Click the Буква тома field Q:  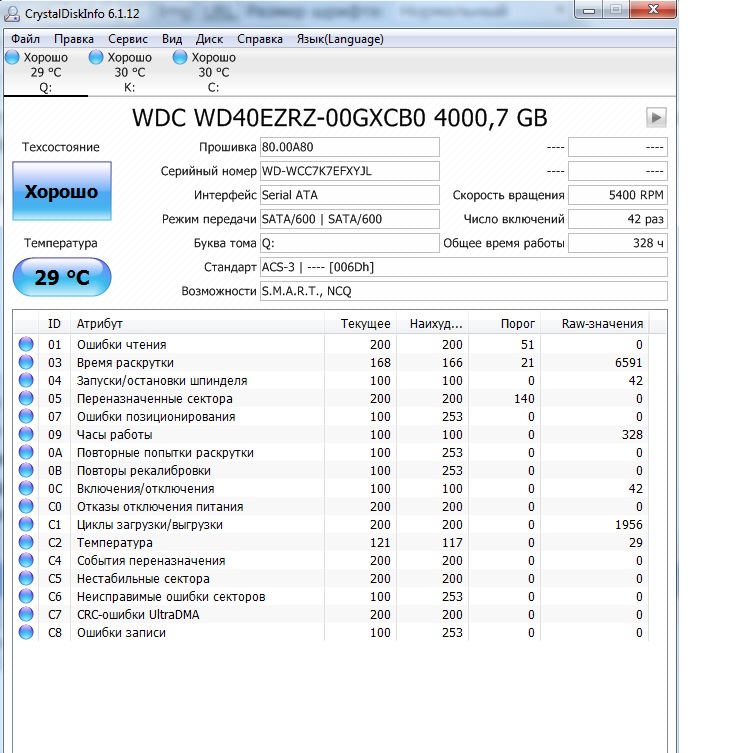(x=350, y=243)
